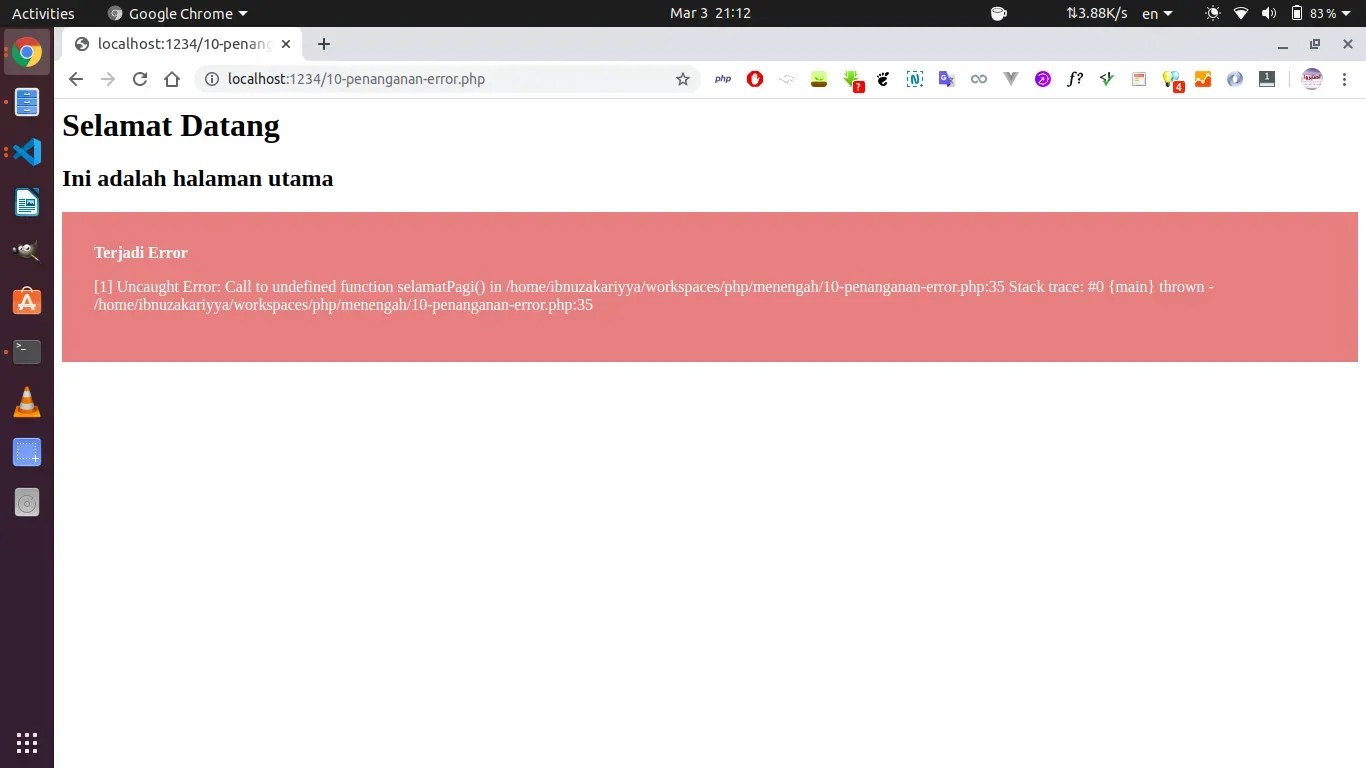Open the lightbulb extension showing 4 notifications

(x=1171, y=79)
